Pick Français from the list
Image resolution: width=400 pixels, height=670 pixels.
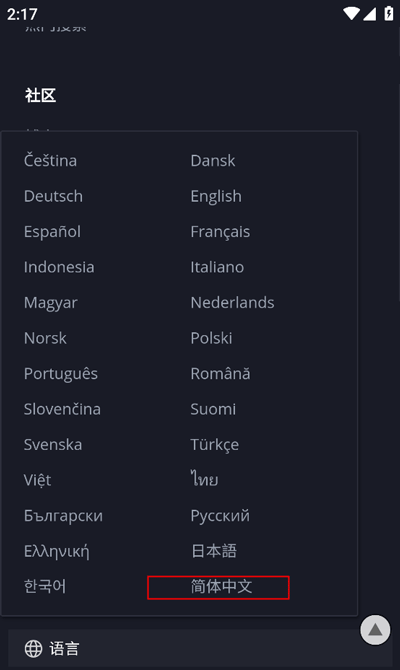(x=220, y=232)
